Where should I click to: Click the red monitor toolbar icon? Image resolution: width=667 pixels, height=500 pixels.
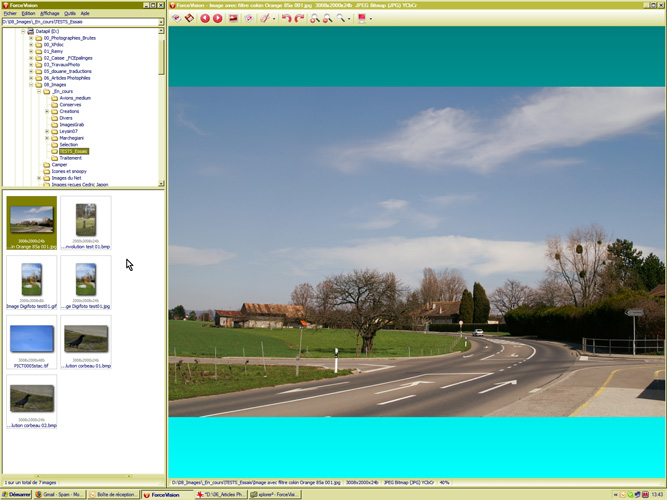click(360, 18)
